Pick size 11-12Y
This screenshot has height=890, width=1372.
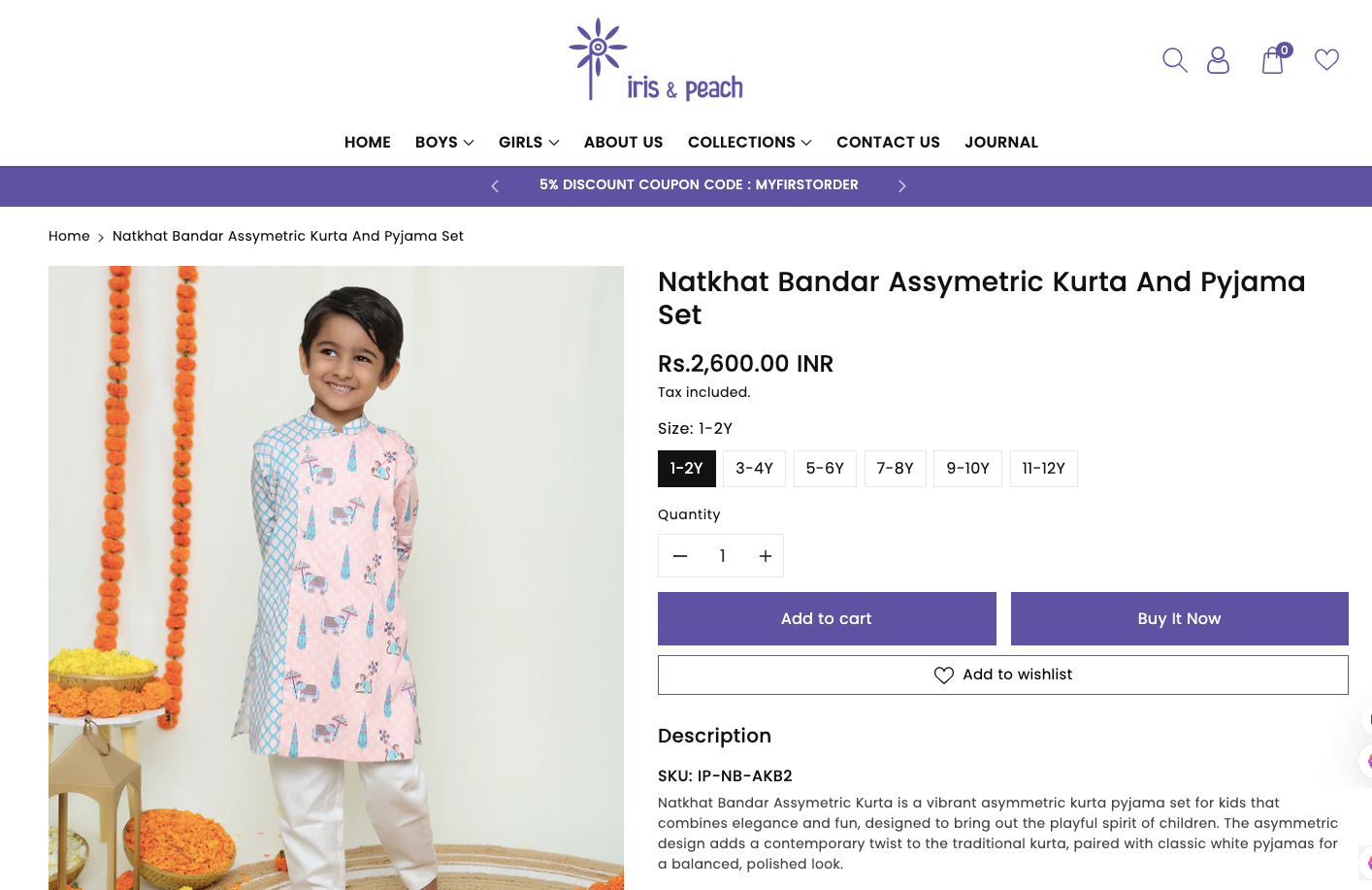[1043, 469]
